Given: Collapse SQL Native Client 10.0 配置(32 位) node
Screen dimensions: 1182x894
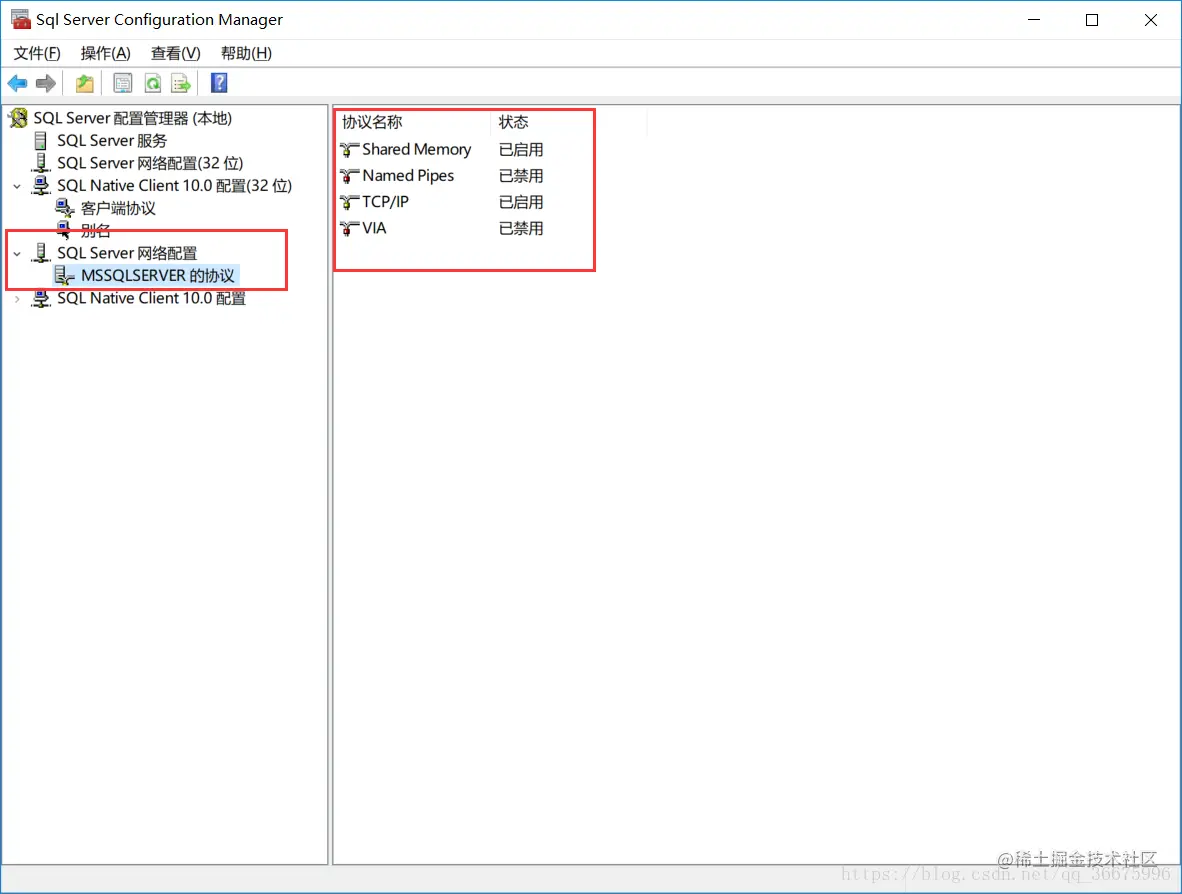Looking at the screenshot, I should 17,186.
